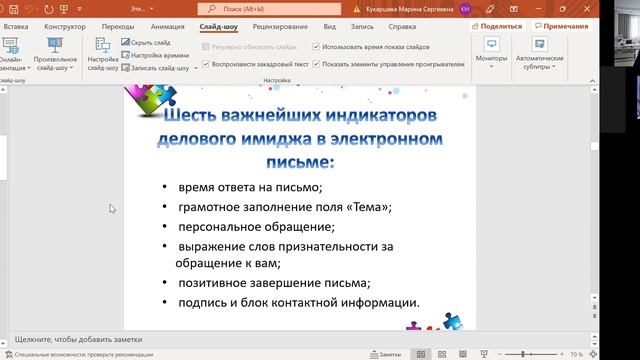640x360 pixels.
Task: Open Настройка слайд-шоу settings
Action: tap(103, 55)
